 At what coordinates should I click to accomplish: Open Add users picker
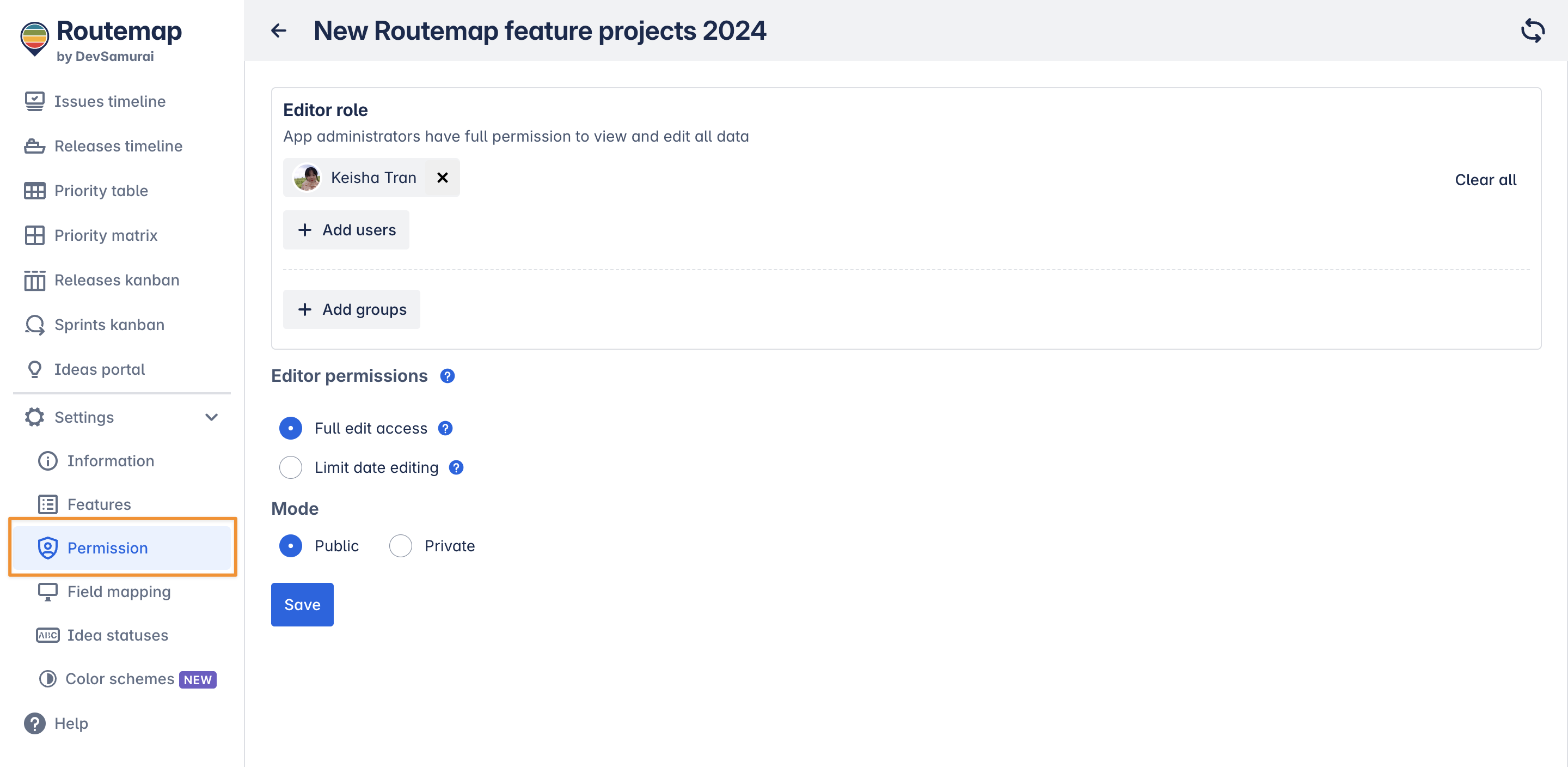click(x=346, y=230)
